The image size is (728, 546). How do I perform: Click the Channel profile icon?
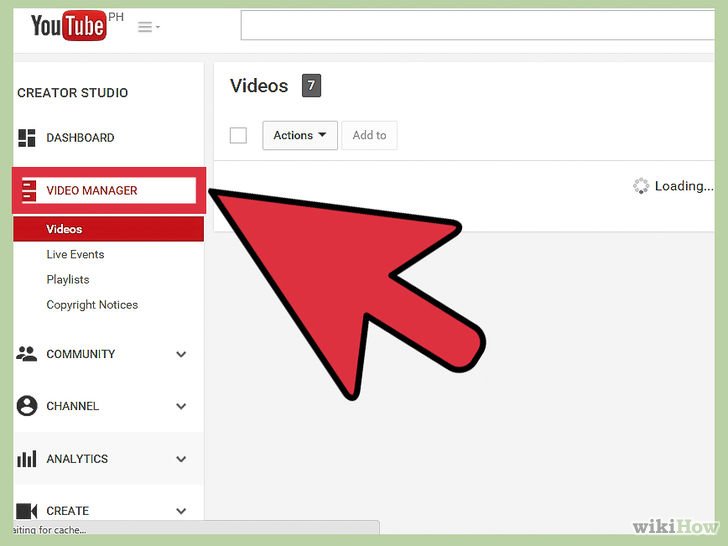[26, 406]
